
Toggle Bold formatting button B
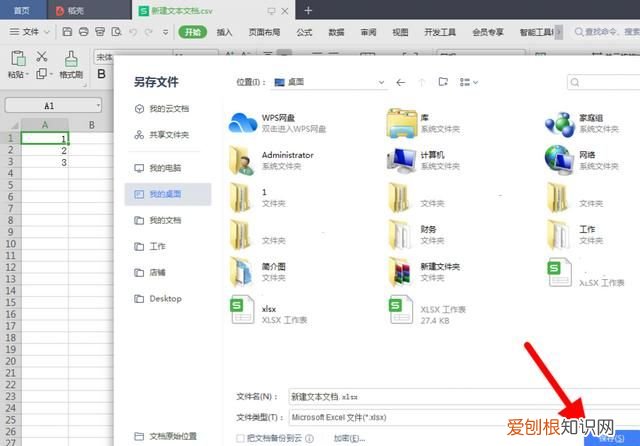pyautogui.click(x=101, y=74)
